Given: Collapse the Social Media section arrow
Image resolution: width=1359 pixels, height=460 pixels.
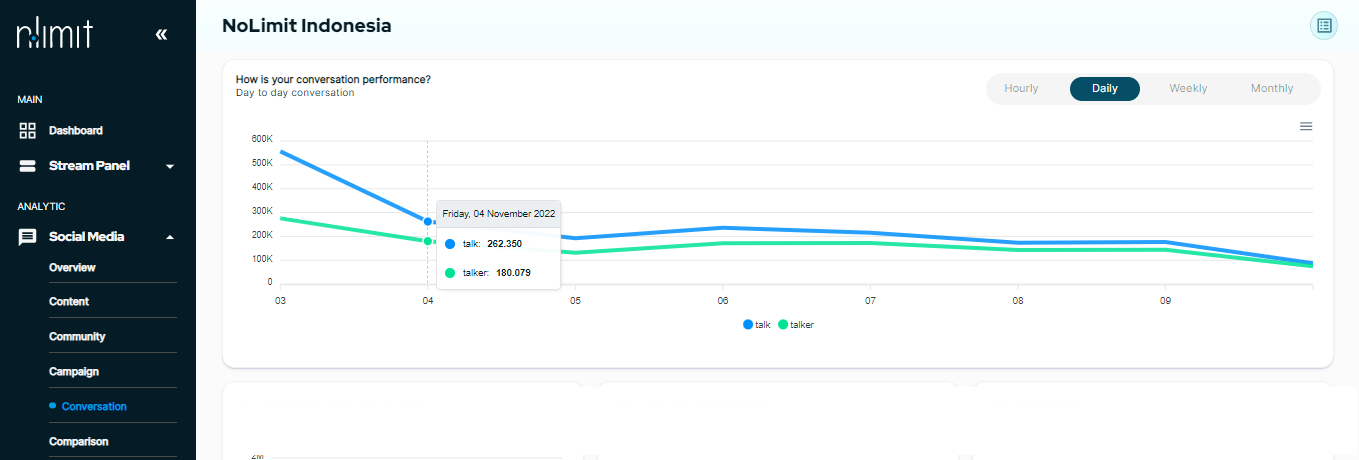Looking at the screenshot, I should pos(170,237).
